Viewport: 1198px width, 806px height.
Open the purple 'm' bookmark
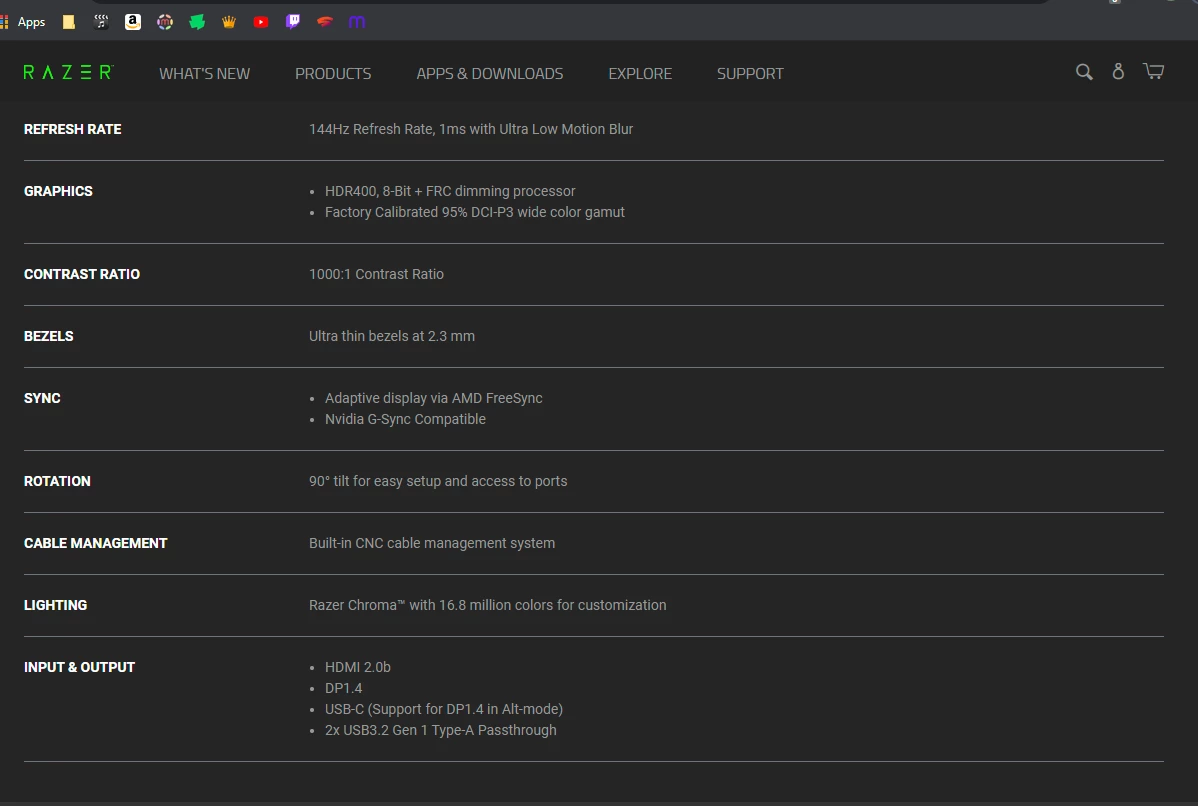(357, 22)
